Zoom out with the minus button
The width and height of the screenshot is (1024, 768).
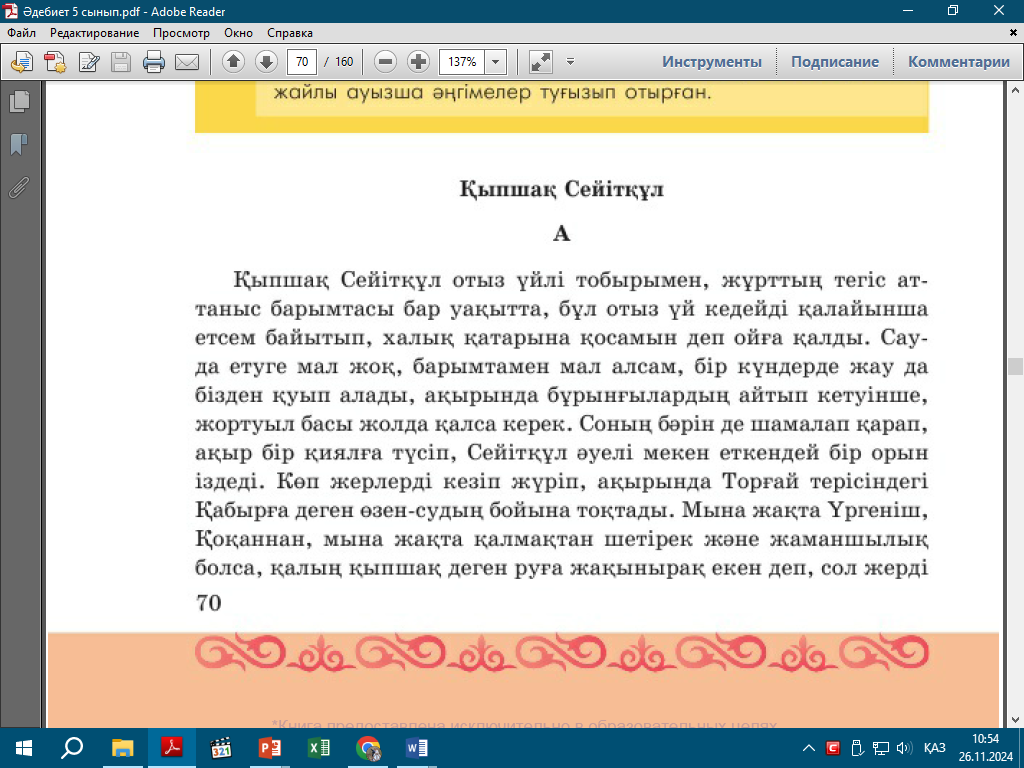click(386, 62)
